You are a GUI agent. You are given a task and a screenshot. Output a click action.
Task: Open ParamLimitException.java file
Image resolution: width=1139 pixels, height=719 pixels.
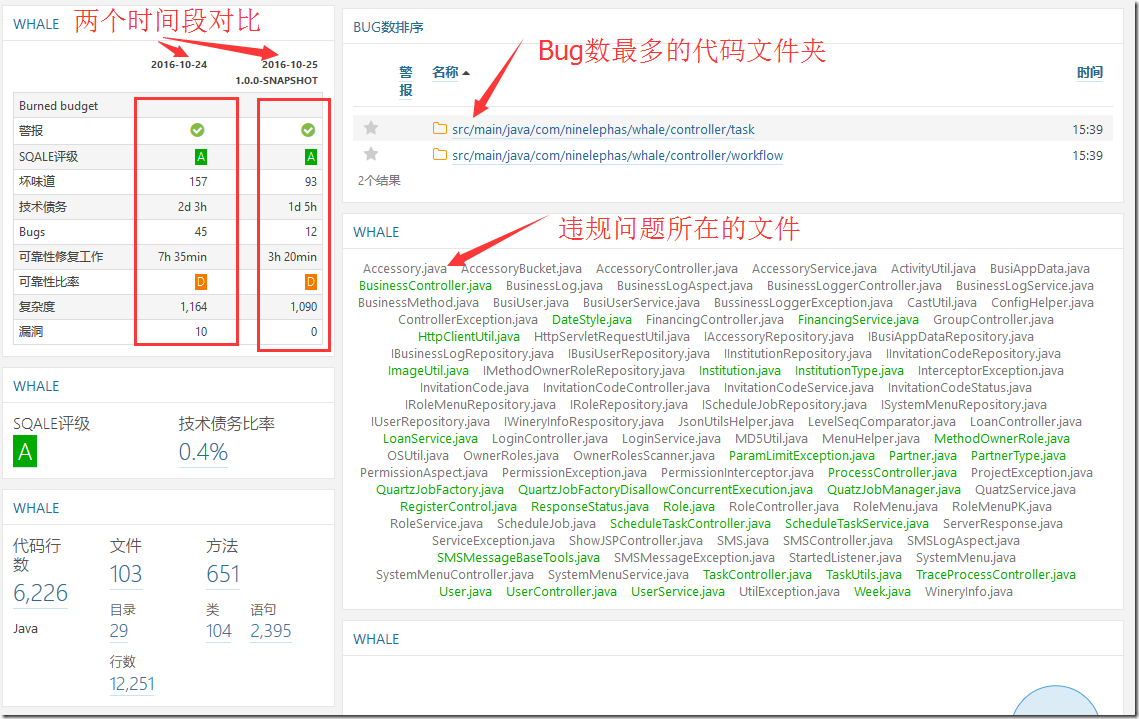(801, 455)
